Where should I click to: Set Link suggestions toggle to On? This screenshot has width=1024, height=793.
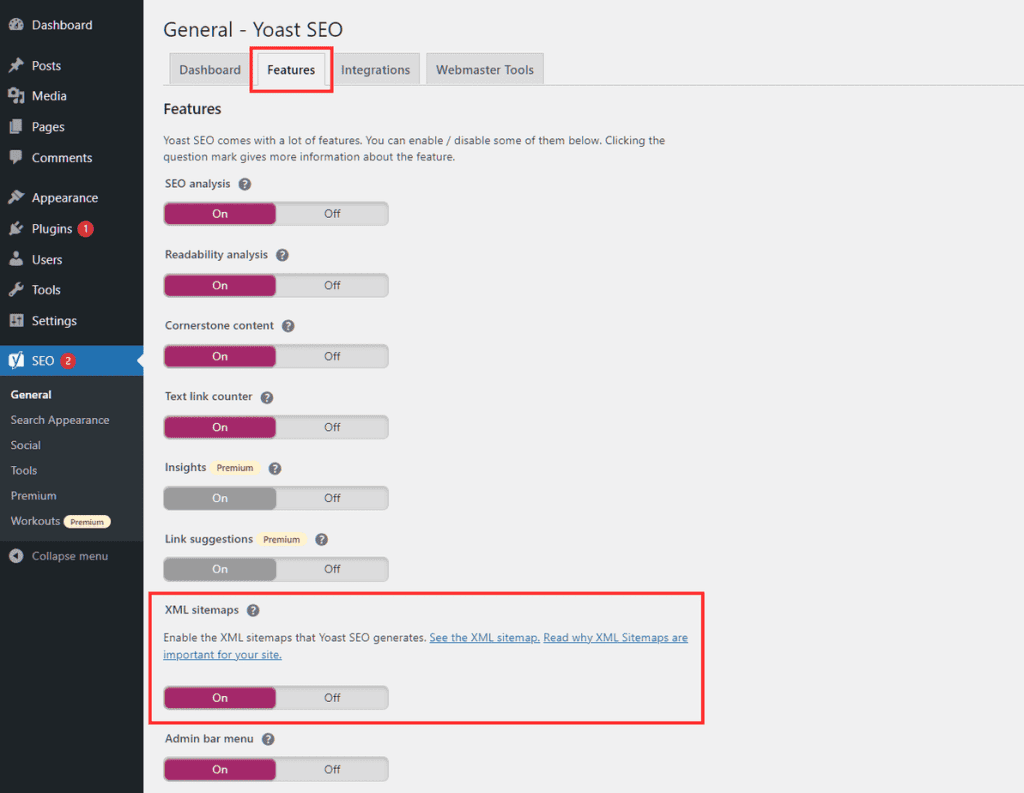click(220, 569)
